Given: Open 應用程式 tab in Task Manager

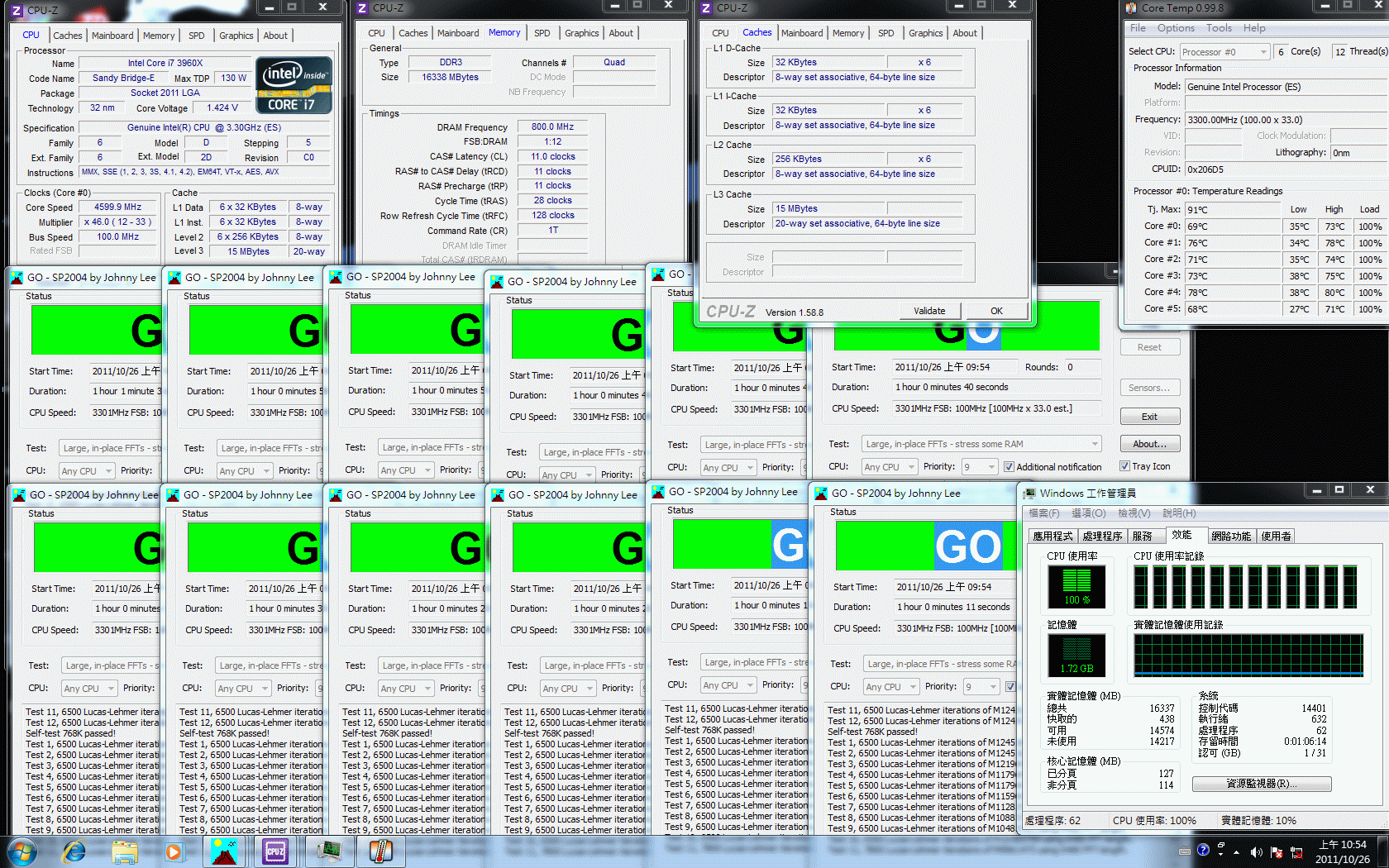Looking at the screenshot, I should point(1052,537).
